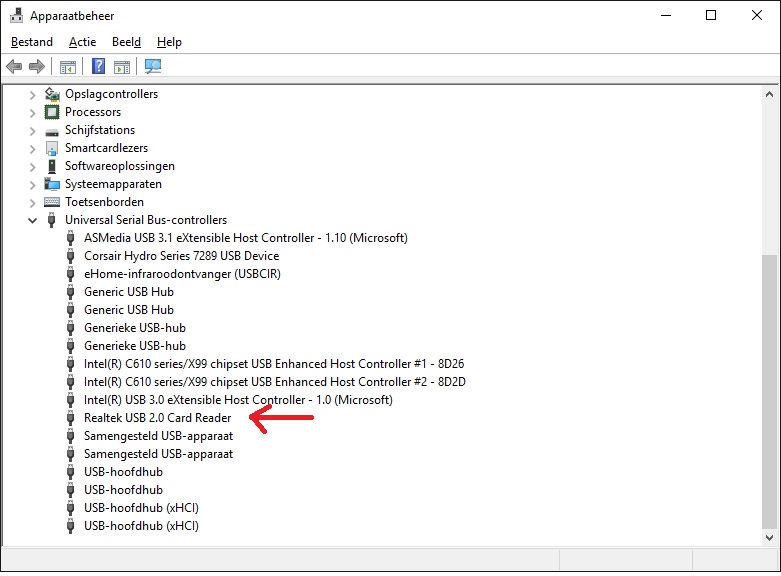Click the Processors chip icon

(x=52, y=112)
